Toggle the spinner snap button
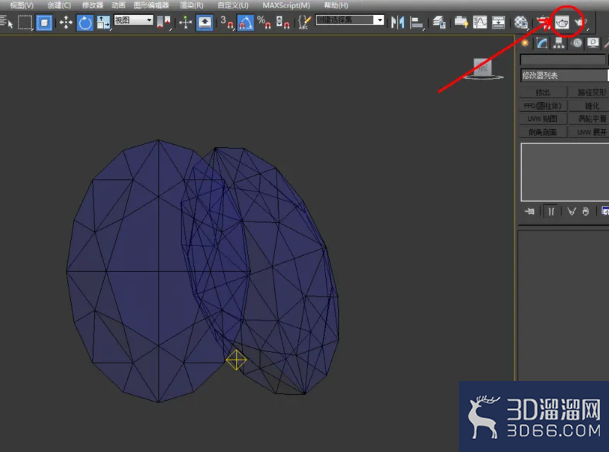The height and width of the screenshot is (452, 609). (282, 23)
